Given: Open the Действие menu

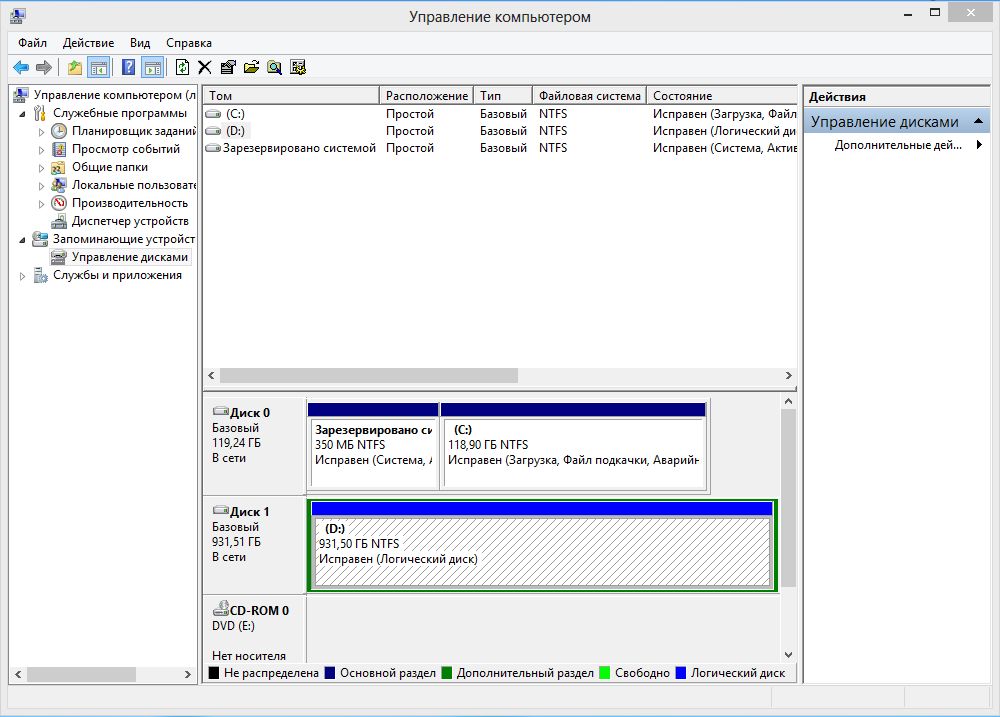Looking at the screenshot, I should (x=89, y=43).
